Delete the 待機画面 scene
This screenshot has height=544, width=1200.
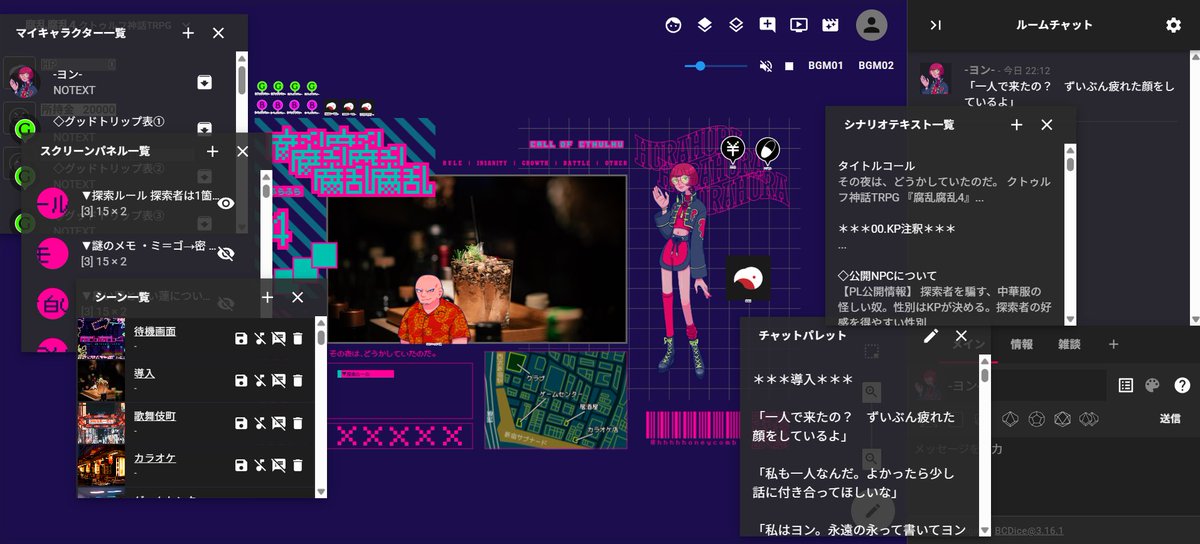[x=297, y=339]
